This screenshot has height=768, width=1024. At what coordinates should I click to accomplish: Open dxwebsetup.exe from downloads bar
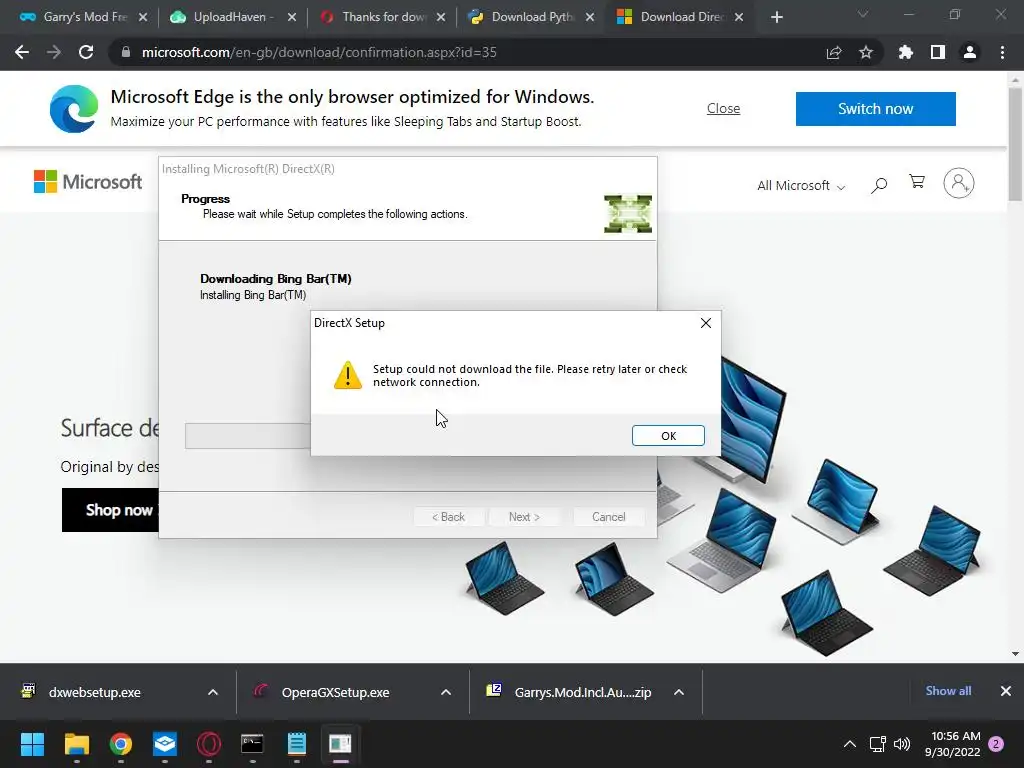[95, 692]
